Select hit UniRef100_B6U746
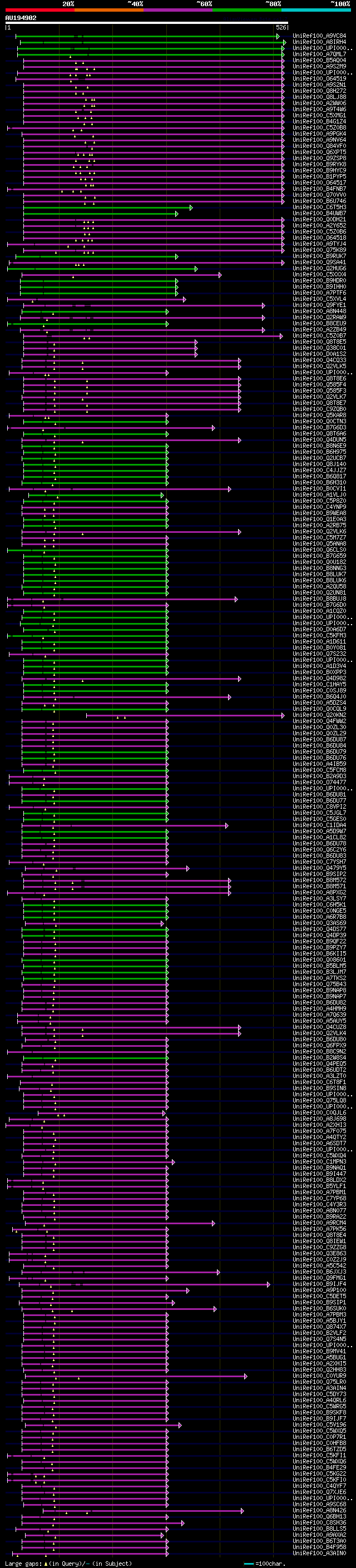 click(x=319, y=201)
